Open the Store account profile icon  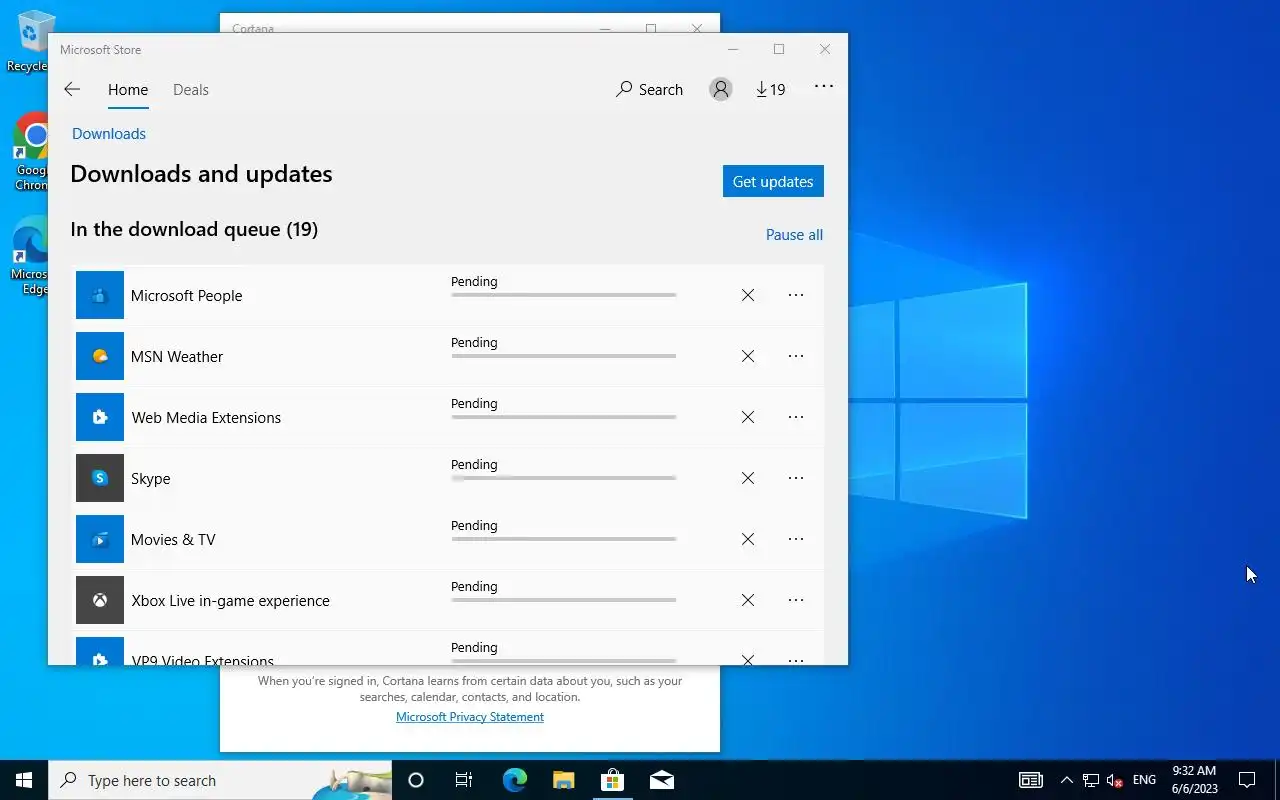720,89
